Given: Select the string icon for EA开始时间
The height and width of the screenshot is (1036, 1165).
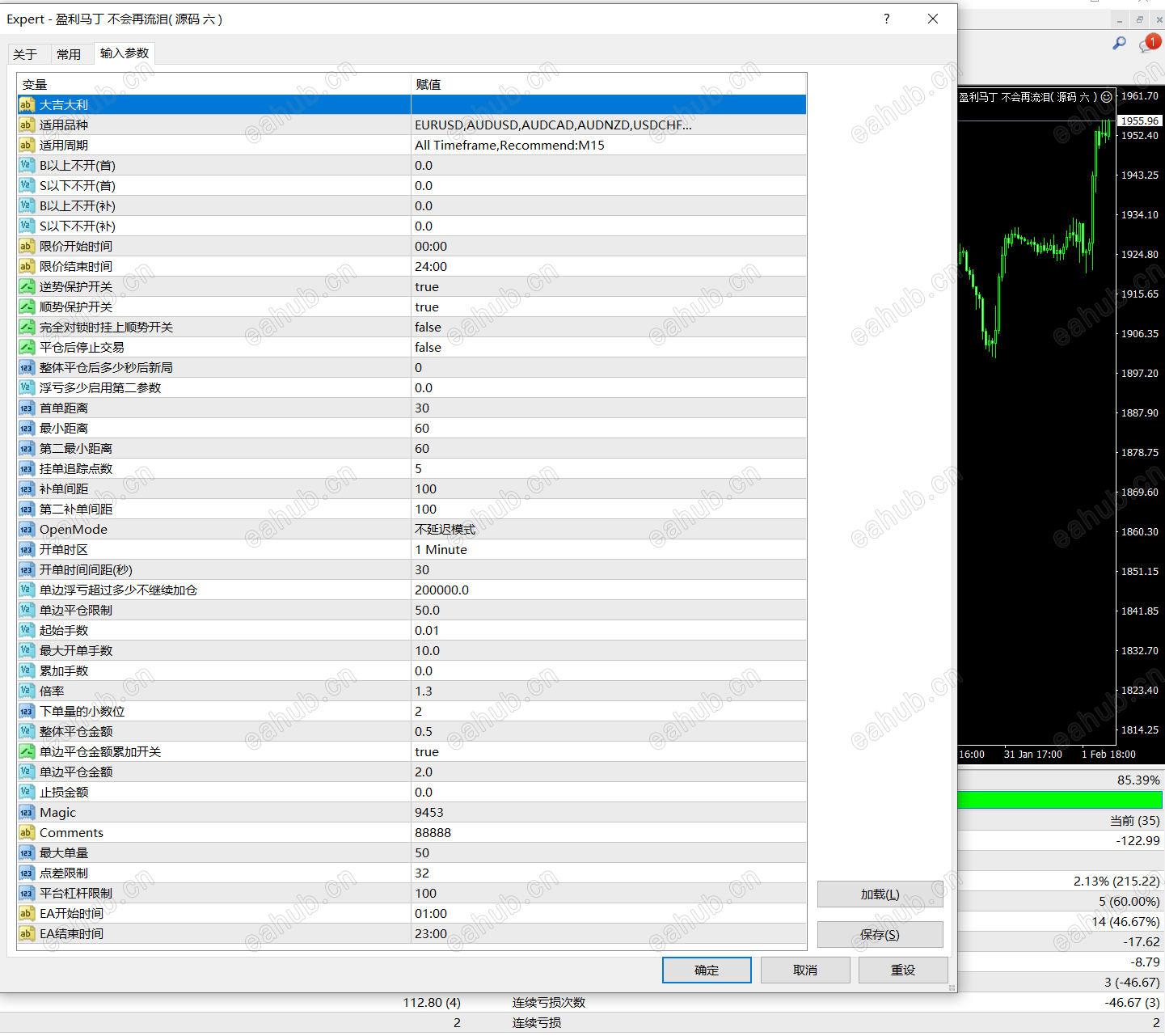Looking at the screenshot, I should (x=27, y=913).
